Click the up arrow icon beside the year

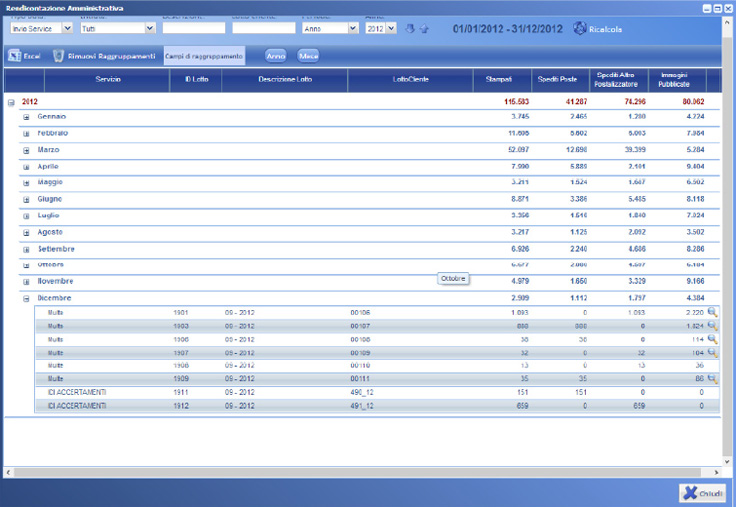(x=424, y=29)
